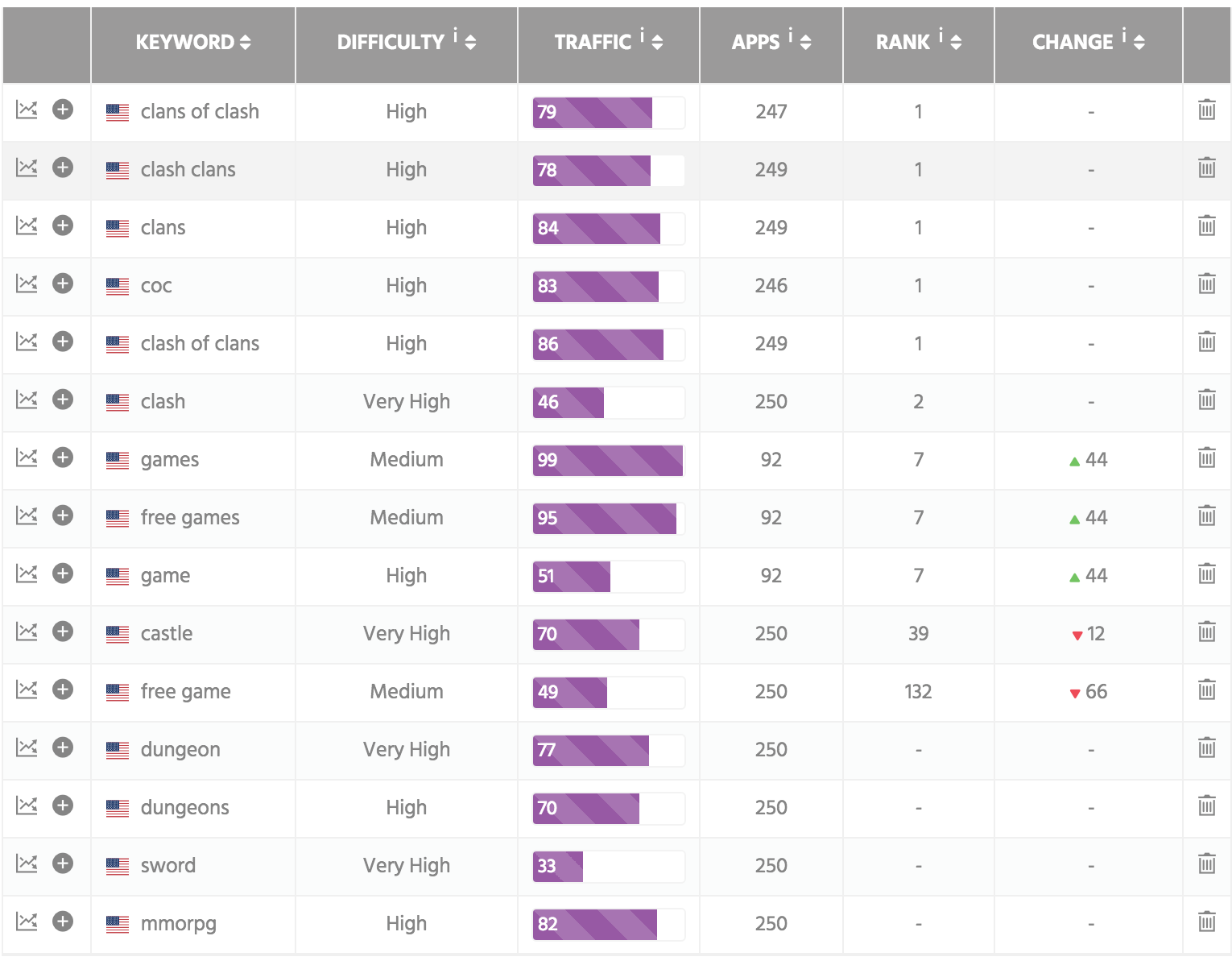Viewport: 1232px width, 965px height.
Task: Click the Very High difficulty for sword
Action: pyautogui.click(x=407, y=865)
